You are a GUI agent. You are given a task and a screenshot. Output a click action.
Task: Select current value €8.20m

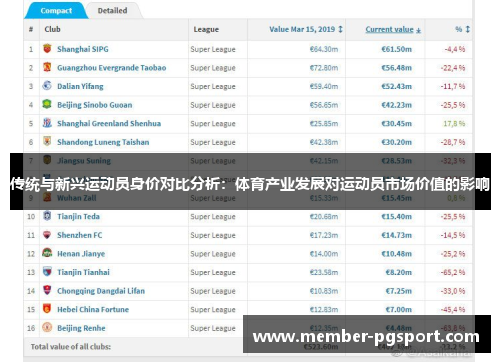coord(399,272)
